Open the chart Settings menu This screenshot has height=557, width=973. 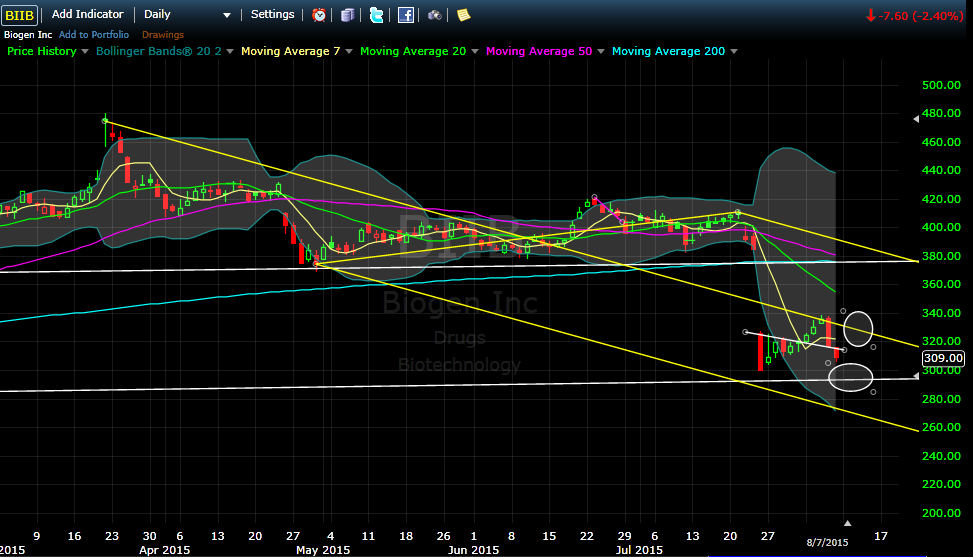272,15
